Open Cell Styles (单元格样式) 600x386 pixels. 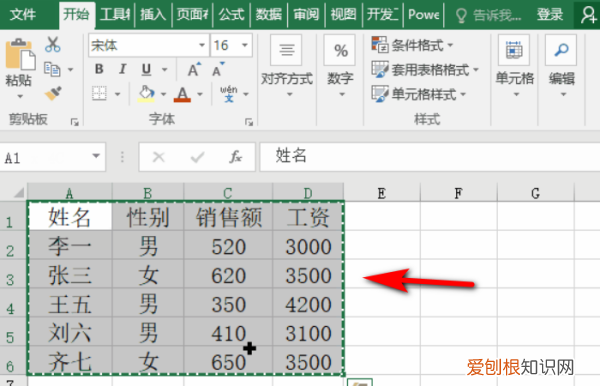419,94
